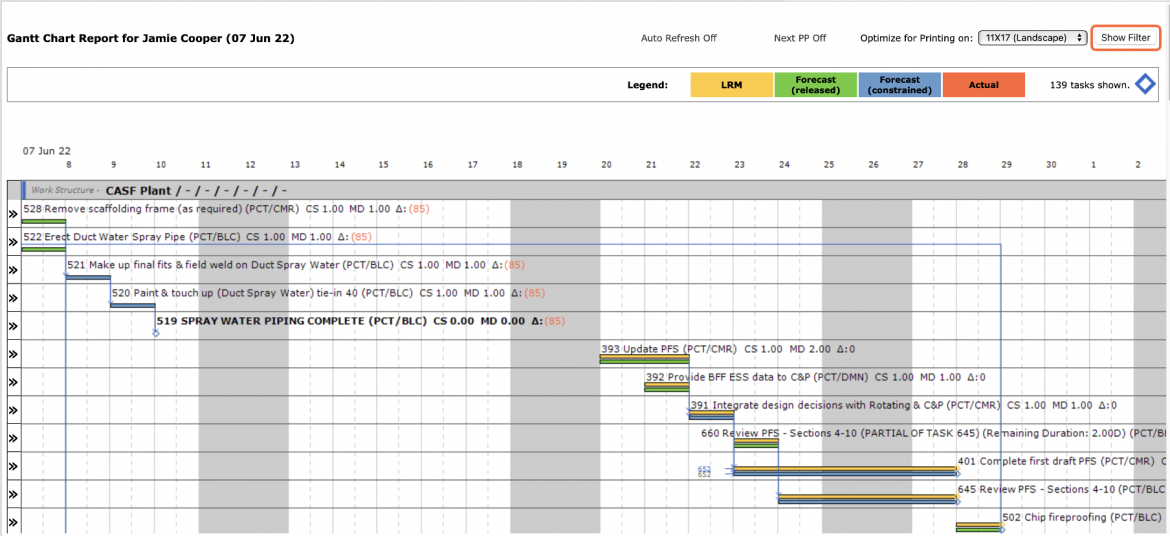Expand row arrows for task 502 Chip fireproofing
The width and height of the screenshot is (1170, 536).
point(13,522)
